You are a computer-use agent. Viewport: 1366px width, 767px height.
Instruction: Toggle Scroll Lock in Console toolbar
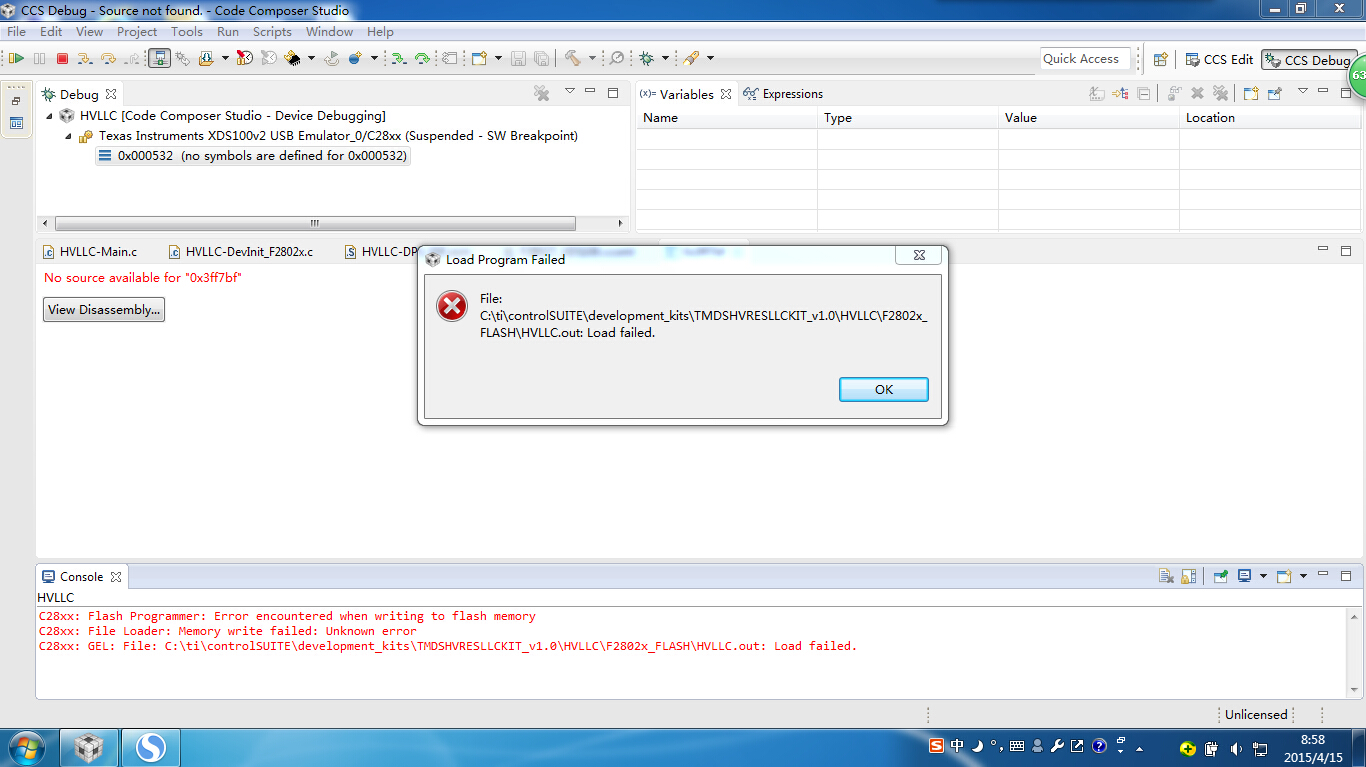(x=1189, y=576)
